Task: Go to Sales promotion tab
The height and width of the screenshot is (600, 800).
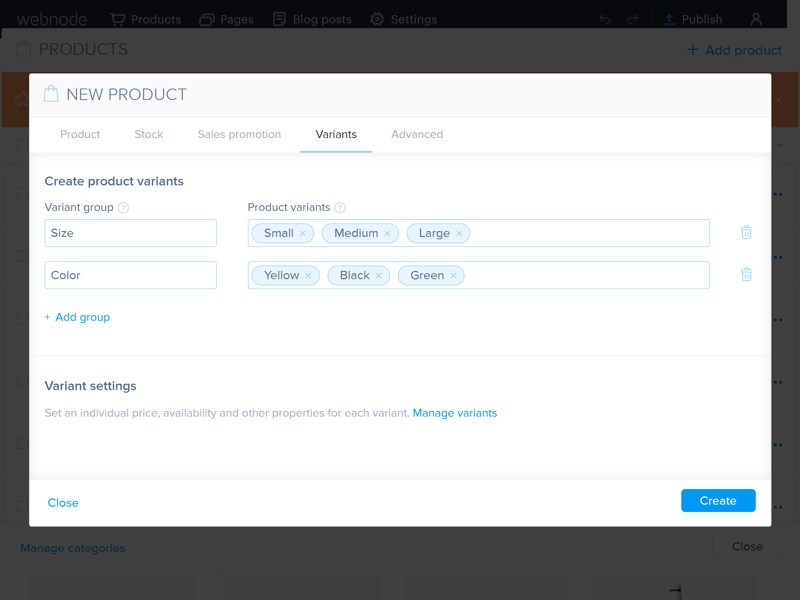Action: coord(239,134)
